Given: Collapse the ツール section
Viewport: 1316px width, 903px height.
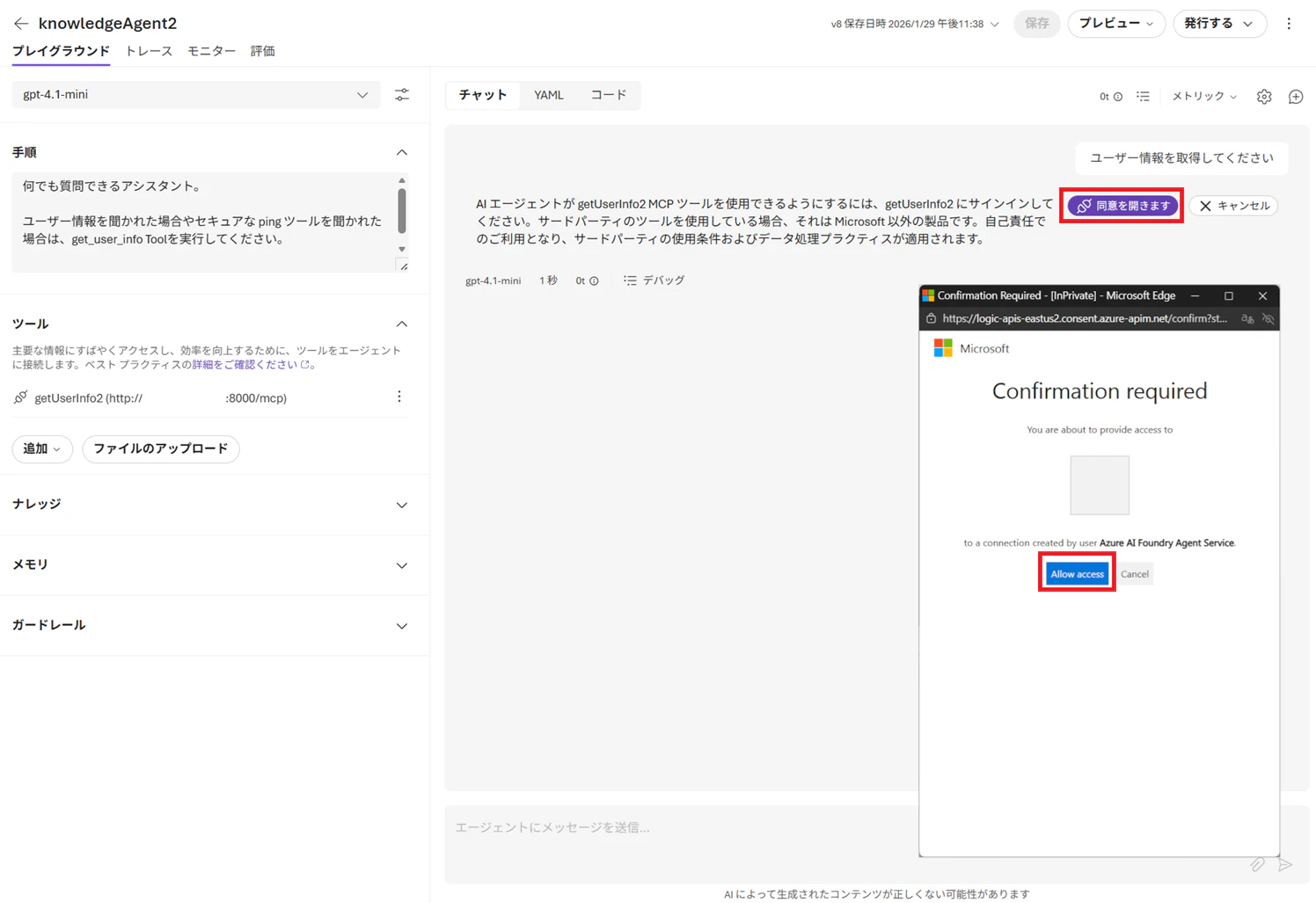Looking at the screenshot, I should point(402,324).
